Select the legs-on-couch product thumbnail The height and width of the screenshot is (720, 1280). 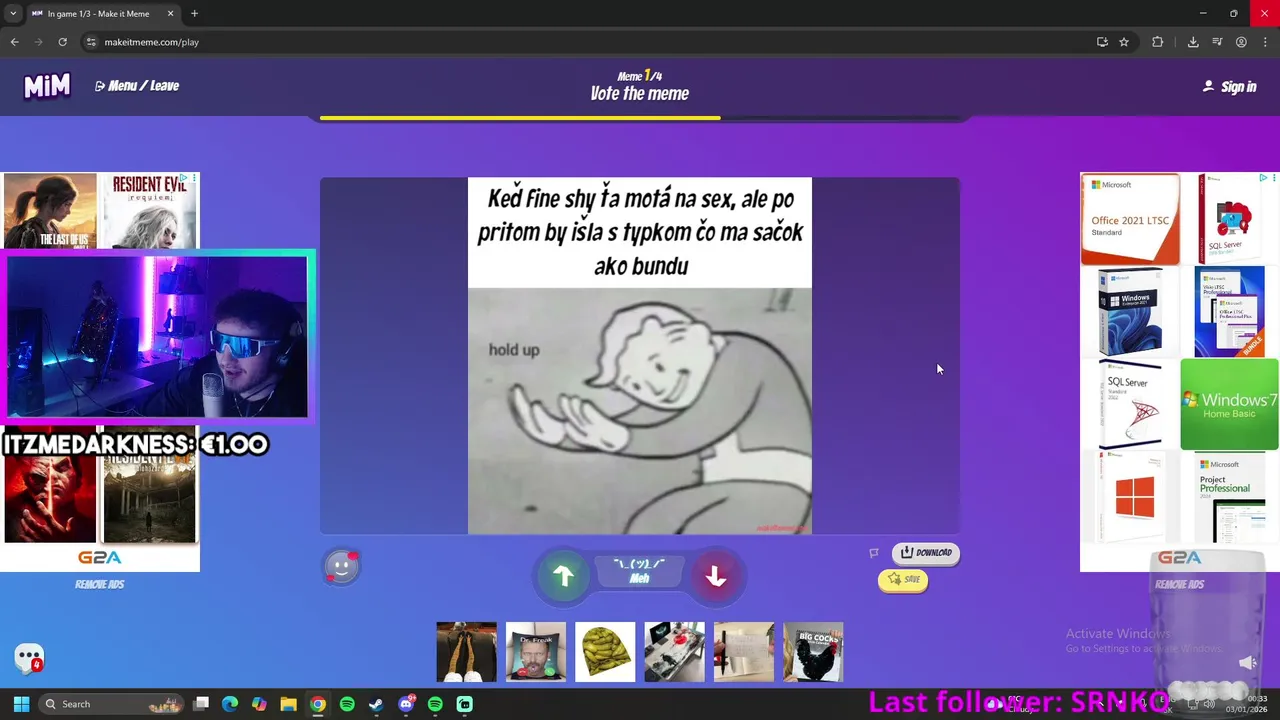pos(466,652)
